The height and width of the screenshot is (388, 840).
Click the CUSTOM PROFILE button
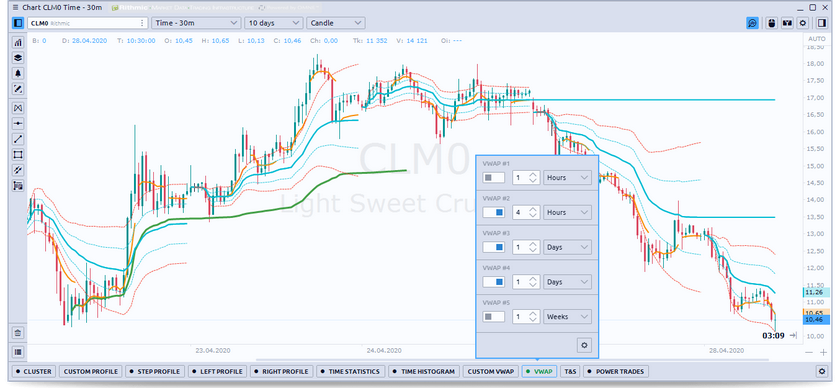[91, 371]
